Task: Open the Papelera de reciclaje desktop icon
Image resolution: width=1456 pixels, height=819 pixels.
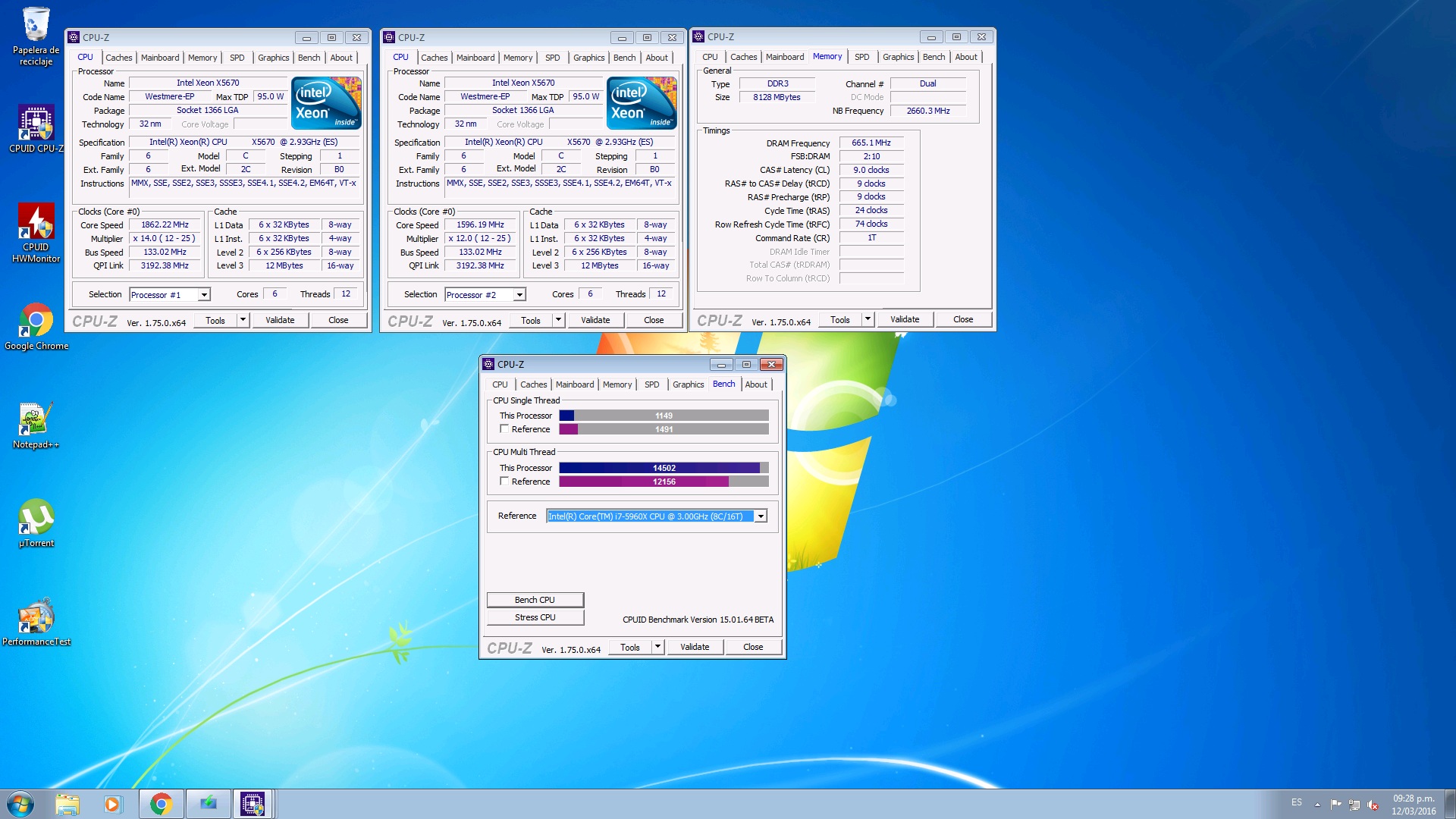Action: [x=36, y=36]
